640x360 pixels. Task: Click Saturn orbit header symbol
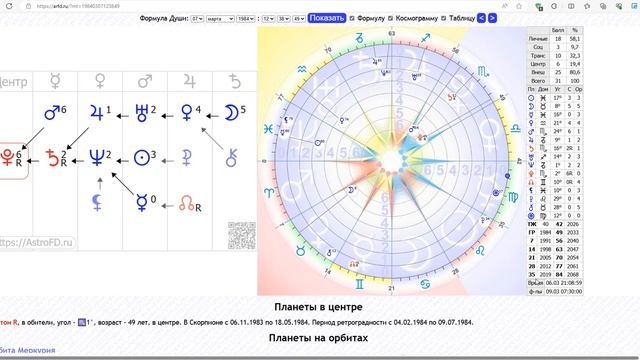235,81
